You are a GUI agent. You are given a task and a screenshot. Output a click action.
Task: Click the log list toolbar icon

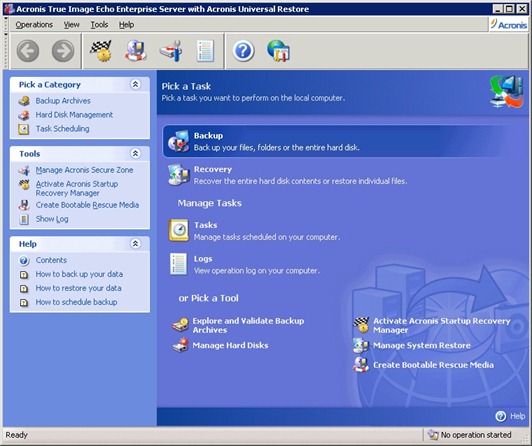click(x=205, y=51)
